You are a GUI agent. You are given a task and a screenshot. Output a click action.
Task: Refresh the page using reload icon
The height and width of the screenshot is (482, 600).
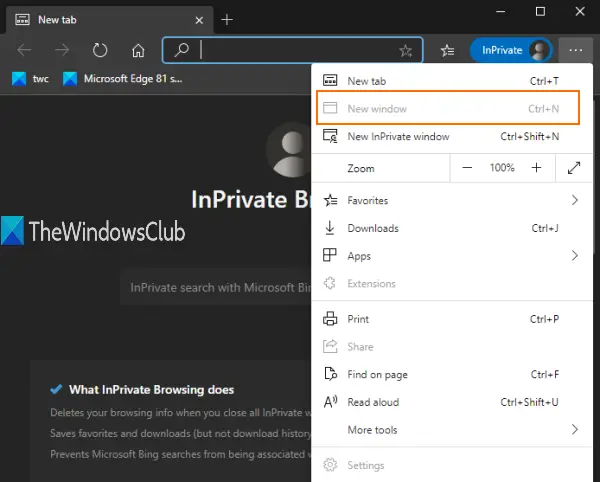pyautogui.click(x=100, y=50)
